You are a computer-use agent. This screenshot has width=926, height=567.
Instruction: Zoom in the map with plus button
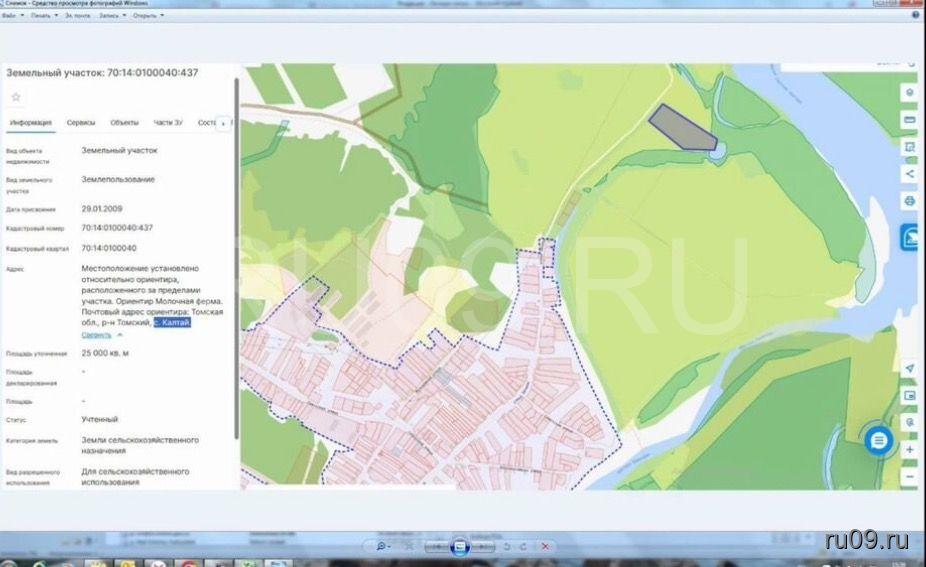(x=909, y=450)
